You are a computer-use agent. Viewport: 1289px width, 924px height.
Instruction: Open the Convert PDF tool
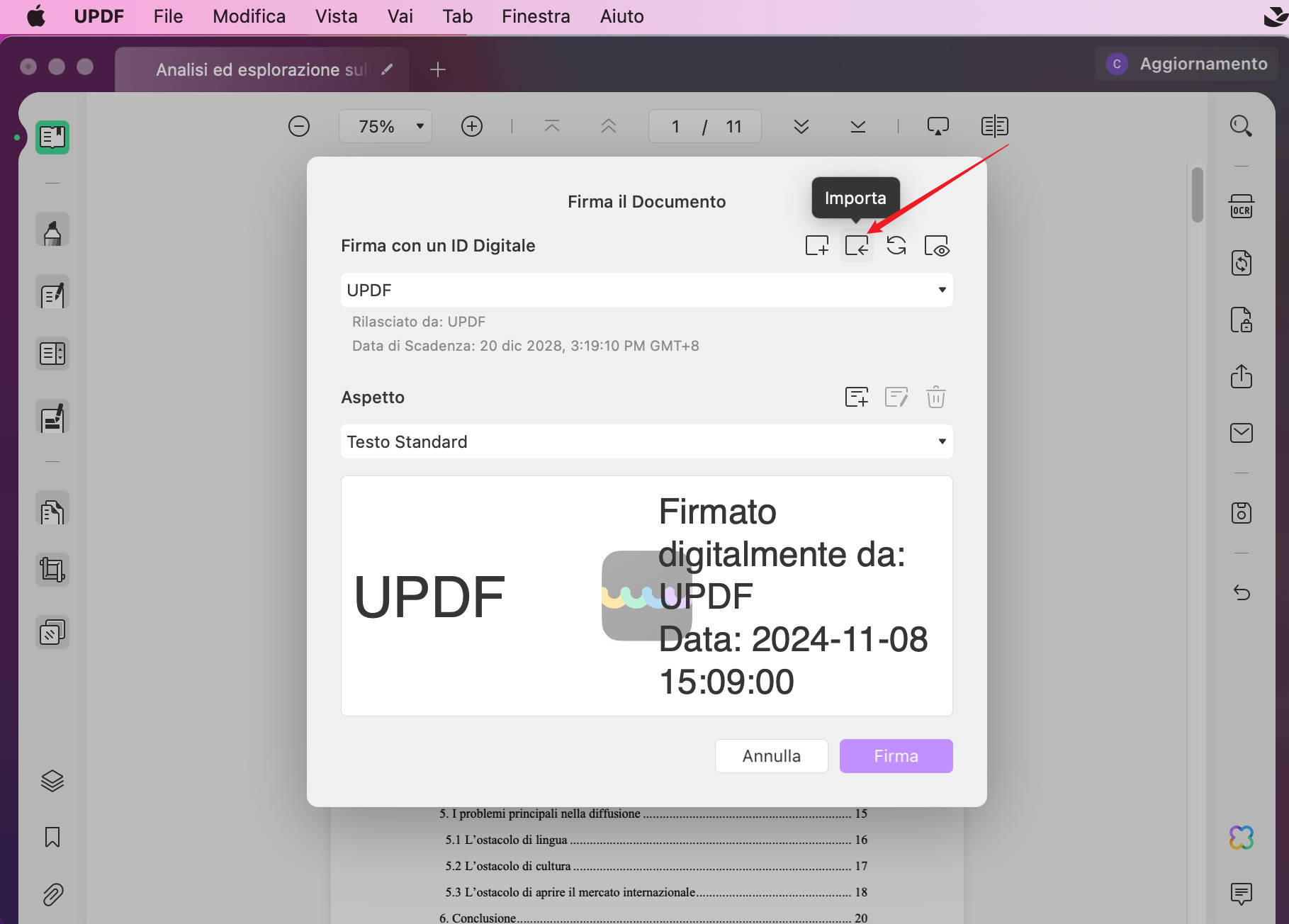coord(1241,263)
